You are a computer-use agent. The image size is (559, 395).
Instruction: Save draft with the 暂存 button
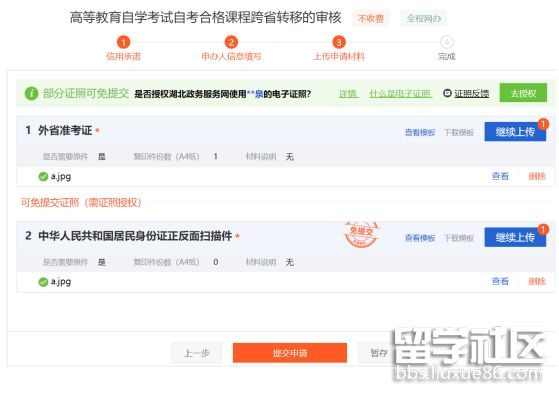click(379, 353)
